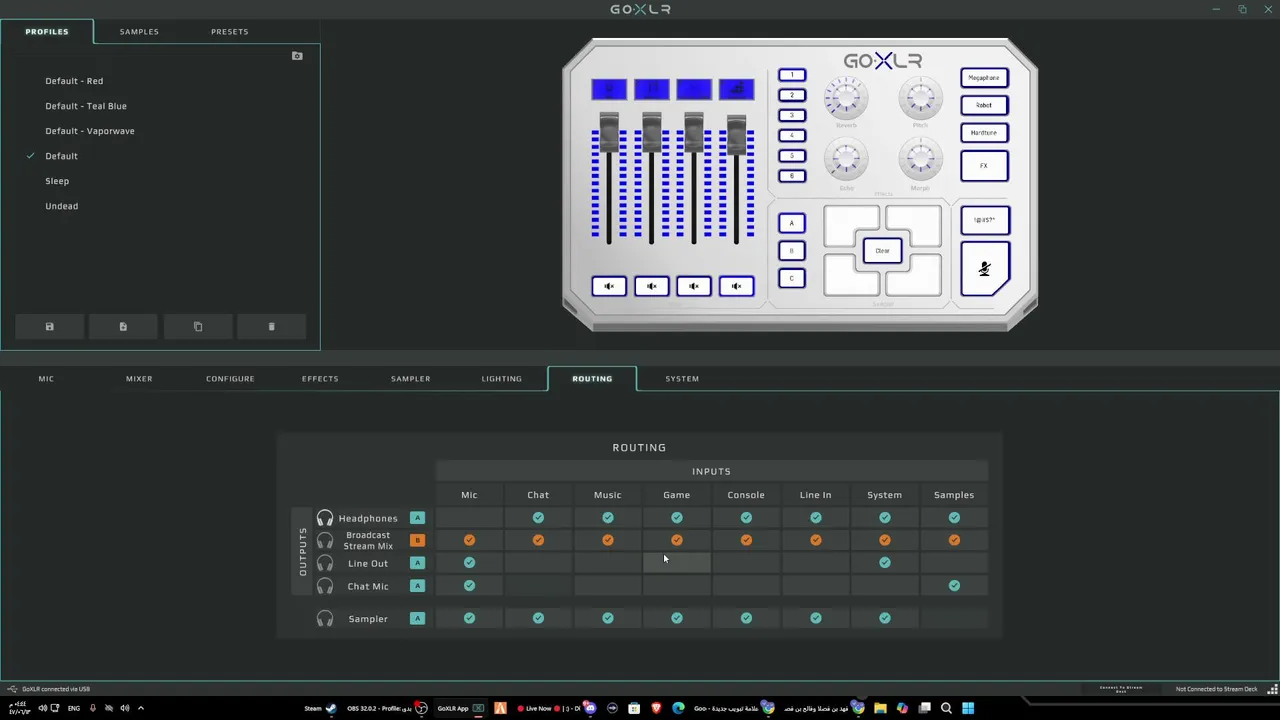
Task: Click the Pitch knob
Action: point(920,98)
